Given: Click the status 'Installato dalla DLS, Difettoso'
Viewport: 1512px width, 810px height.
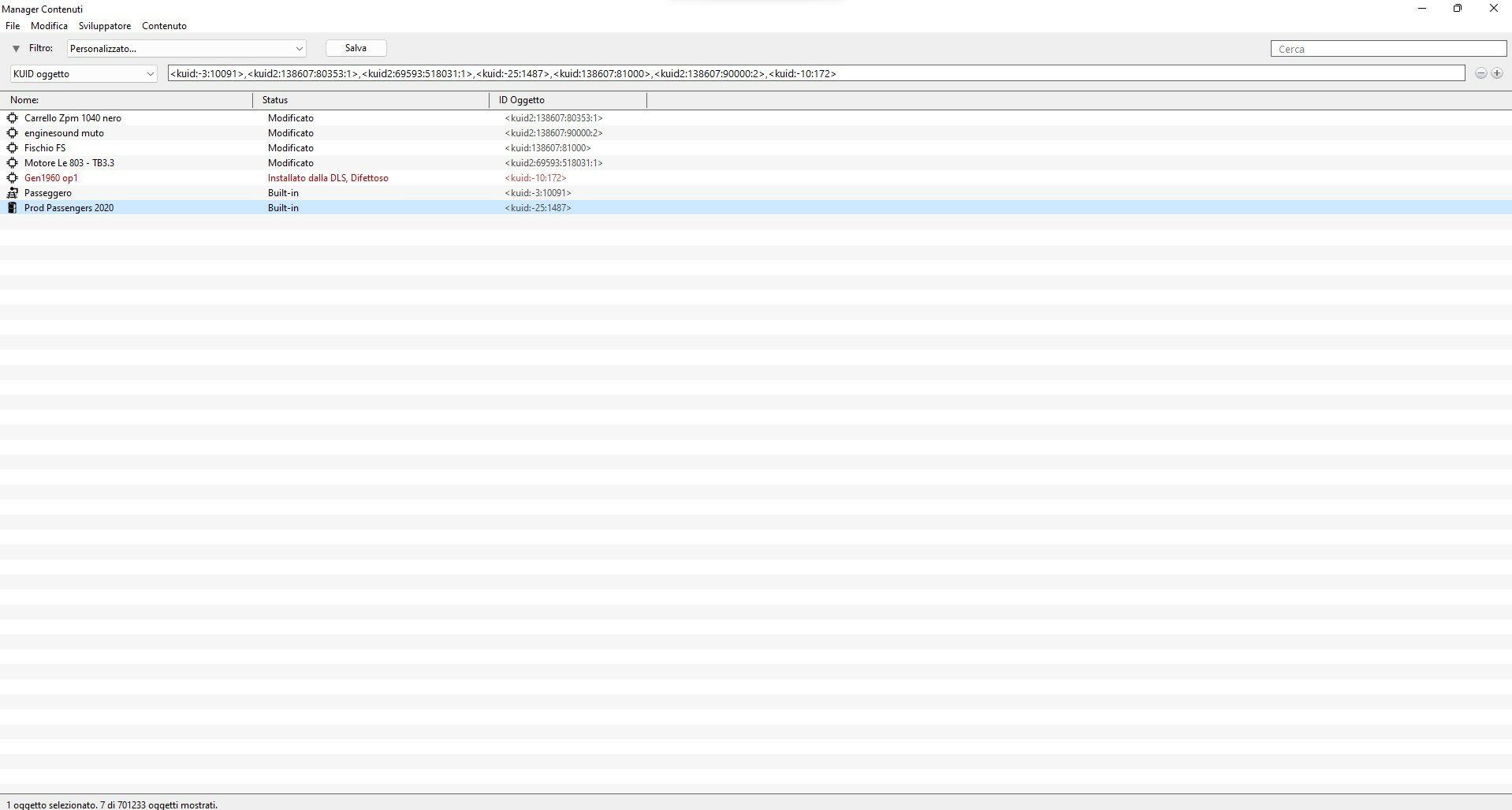Looking at the screenshot, I should click(x=328, y=178).
